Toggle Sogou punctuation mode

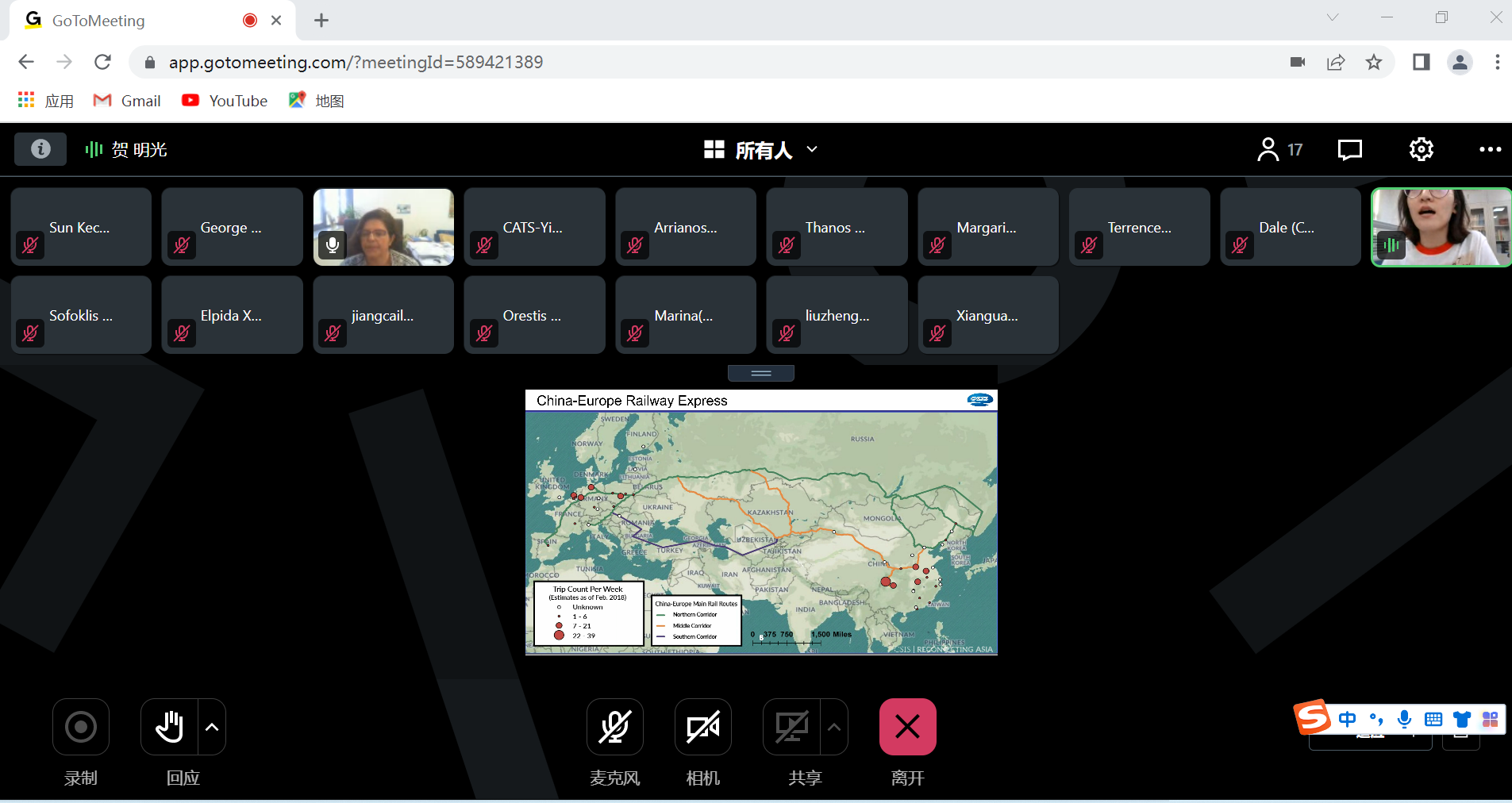coord(1376,720)
